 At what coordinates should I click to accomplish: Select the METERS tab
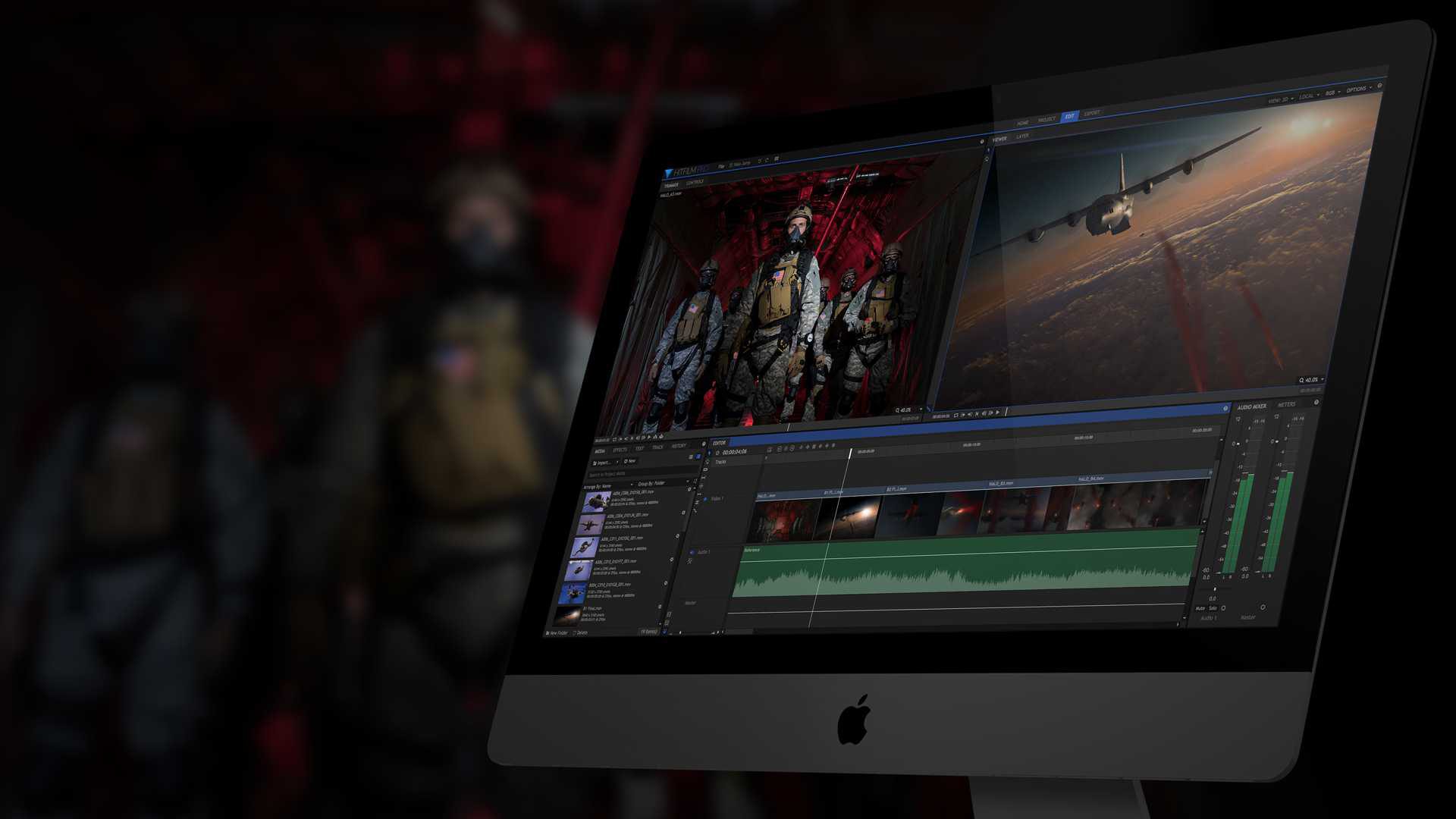click(x=1287, y=404)
